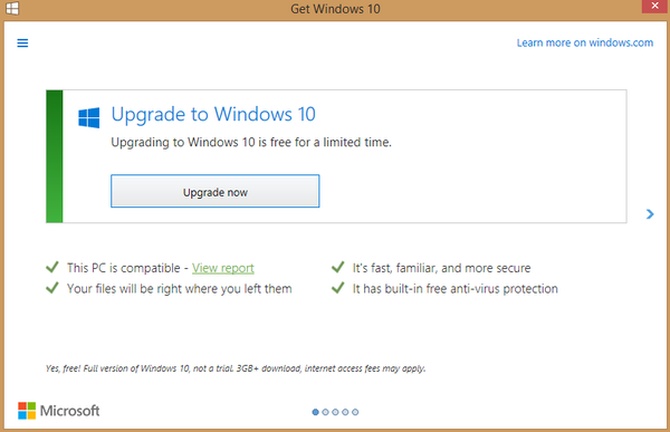
Task: Jump to the last page indicator dot
Action: [356, 411]
